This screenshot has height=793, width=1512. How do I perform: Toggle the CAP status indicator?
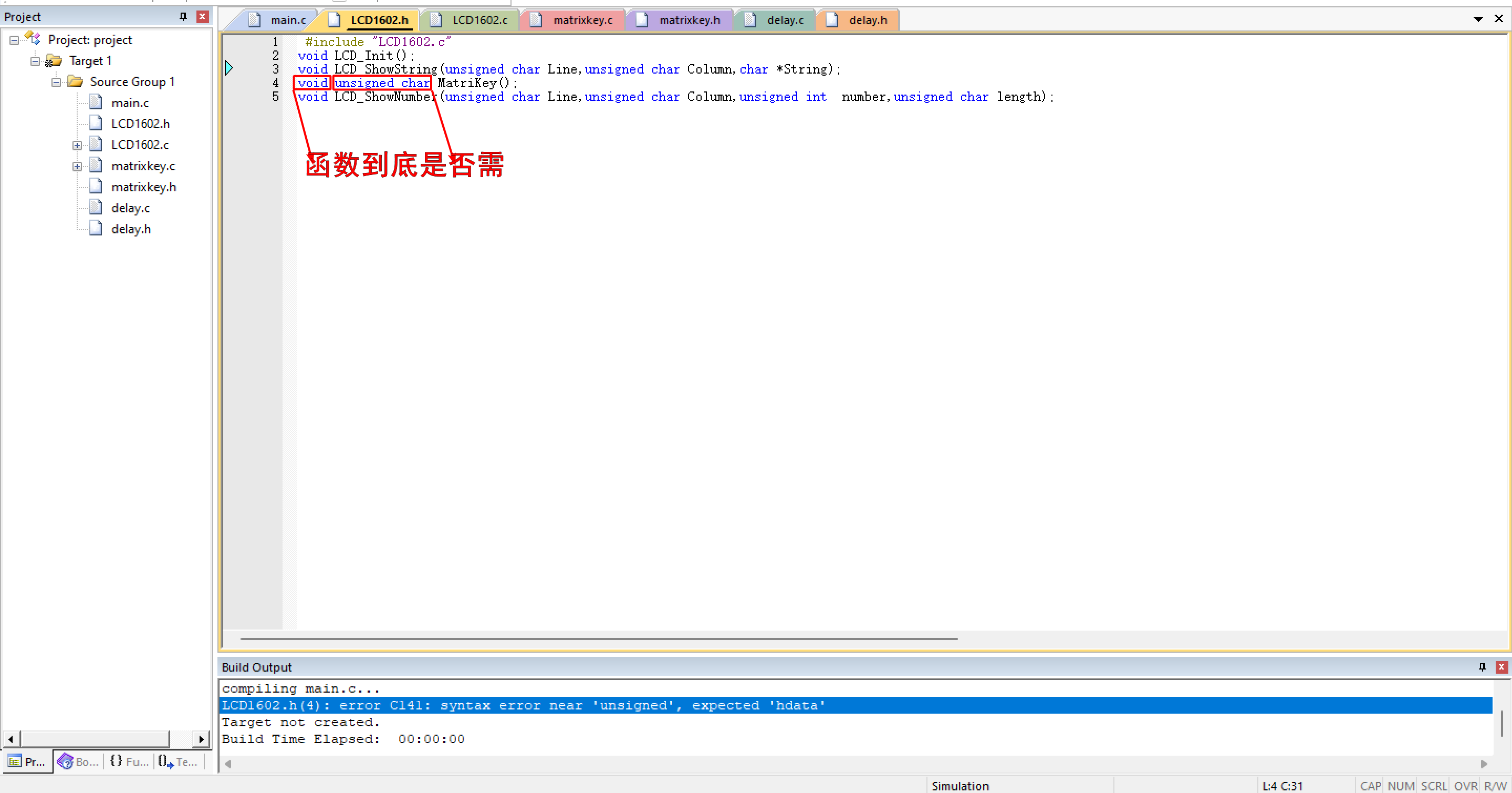point(1370,786)
